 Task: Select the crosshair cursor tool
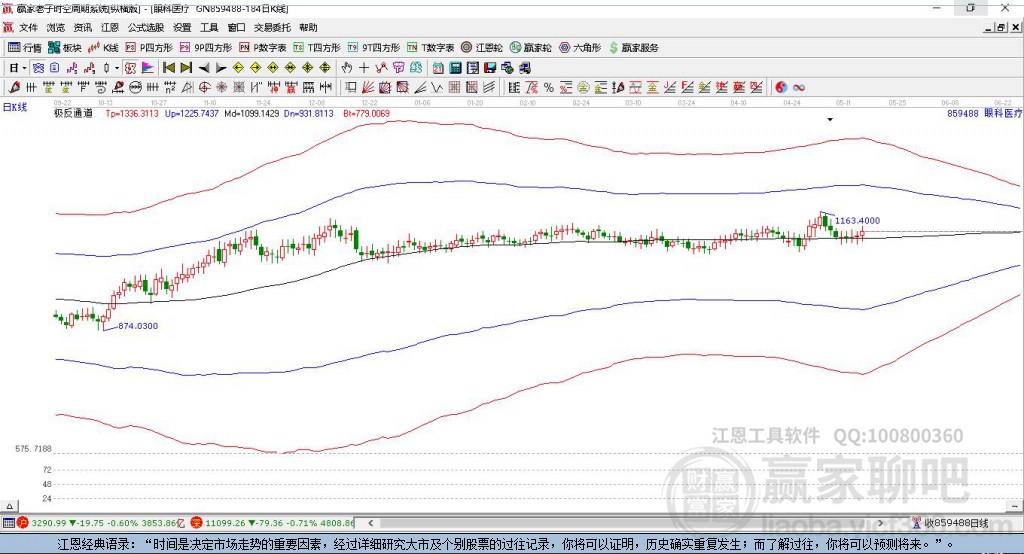pyautogui.click(x=364, y=68)
